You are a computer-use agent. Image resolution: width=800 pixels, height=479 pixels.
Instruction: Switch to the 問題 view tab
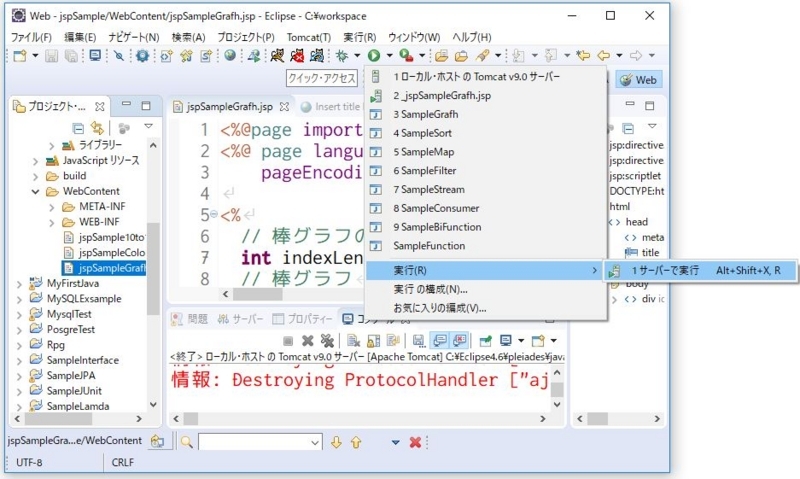click(190, 319)
